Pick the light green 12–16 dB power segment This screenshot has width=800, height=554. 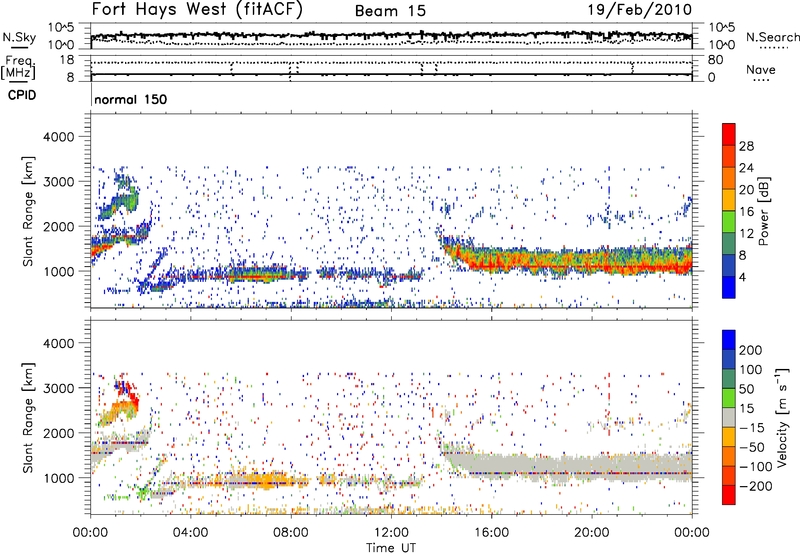[x=729, y=222]
